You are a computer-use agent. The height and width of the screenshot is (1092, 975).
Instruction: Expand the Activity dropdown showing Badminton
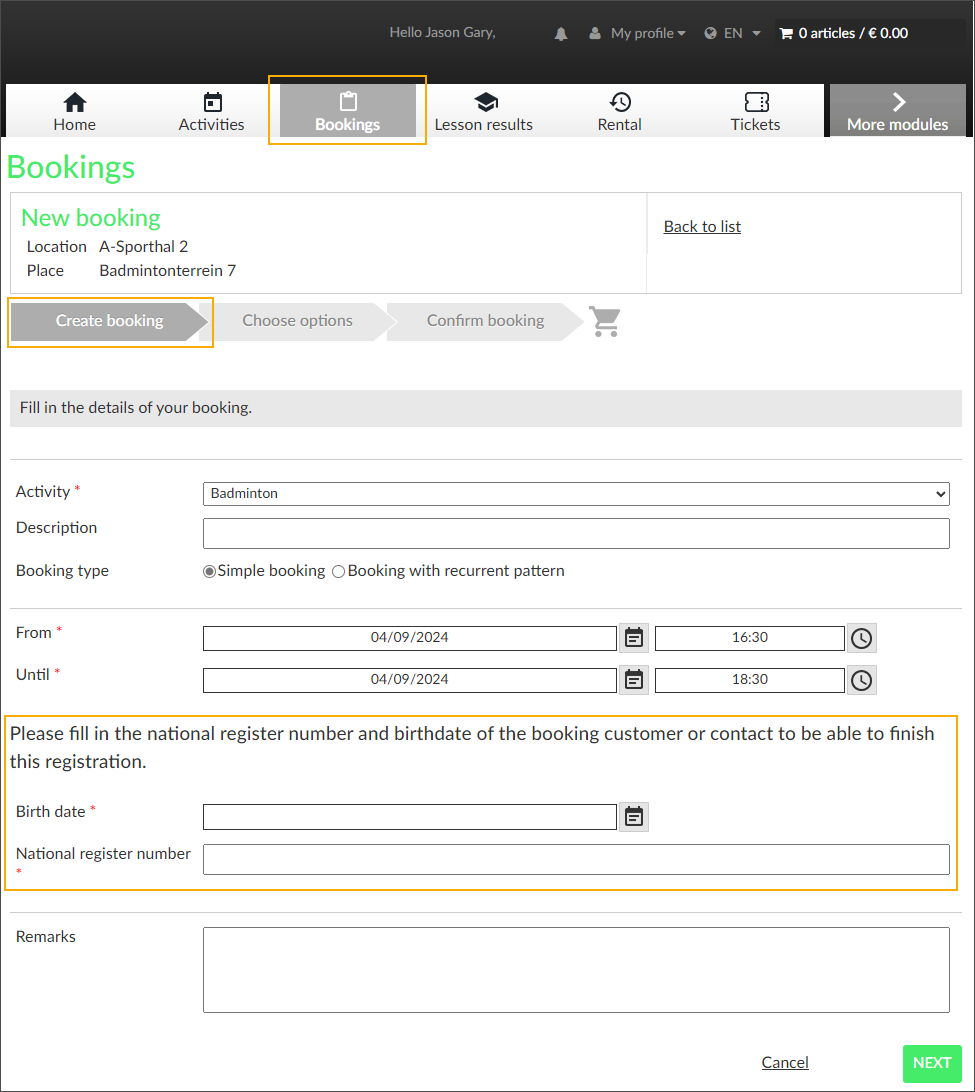(575, 494)
